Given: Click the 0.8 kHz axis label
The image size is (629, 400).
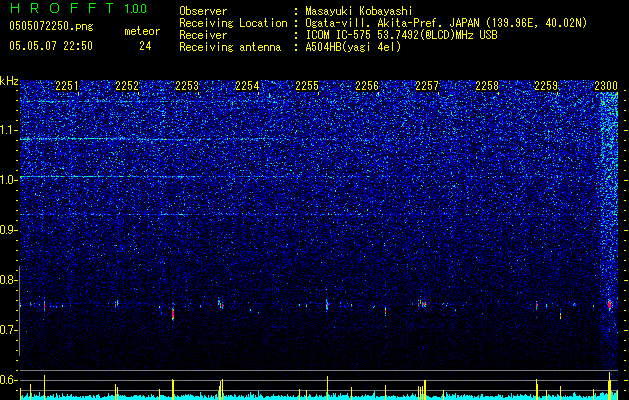Looking at the screenshot, I should coord(9,280).
